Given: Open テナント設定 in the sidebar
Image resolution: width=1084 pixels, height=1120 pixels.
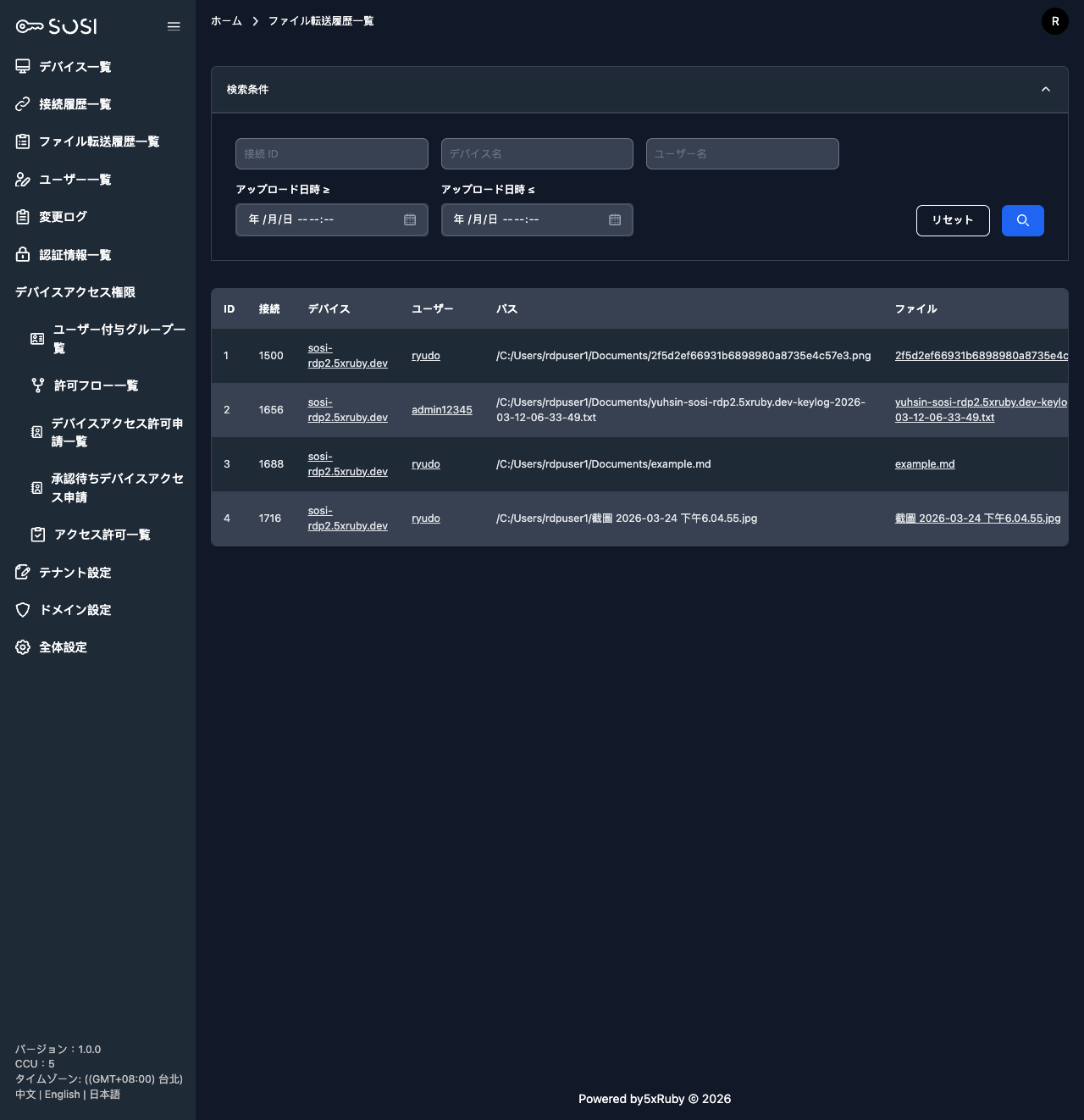Looking at the screenshot, I should click(75, 573).
